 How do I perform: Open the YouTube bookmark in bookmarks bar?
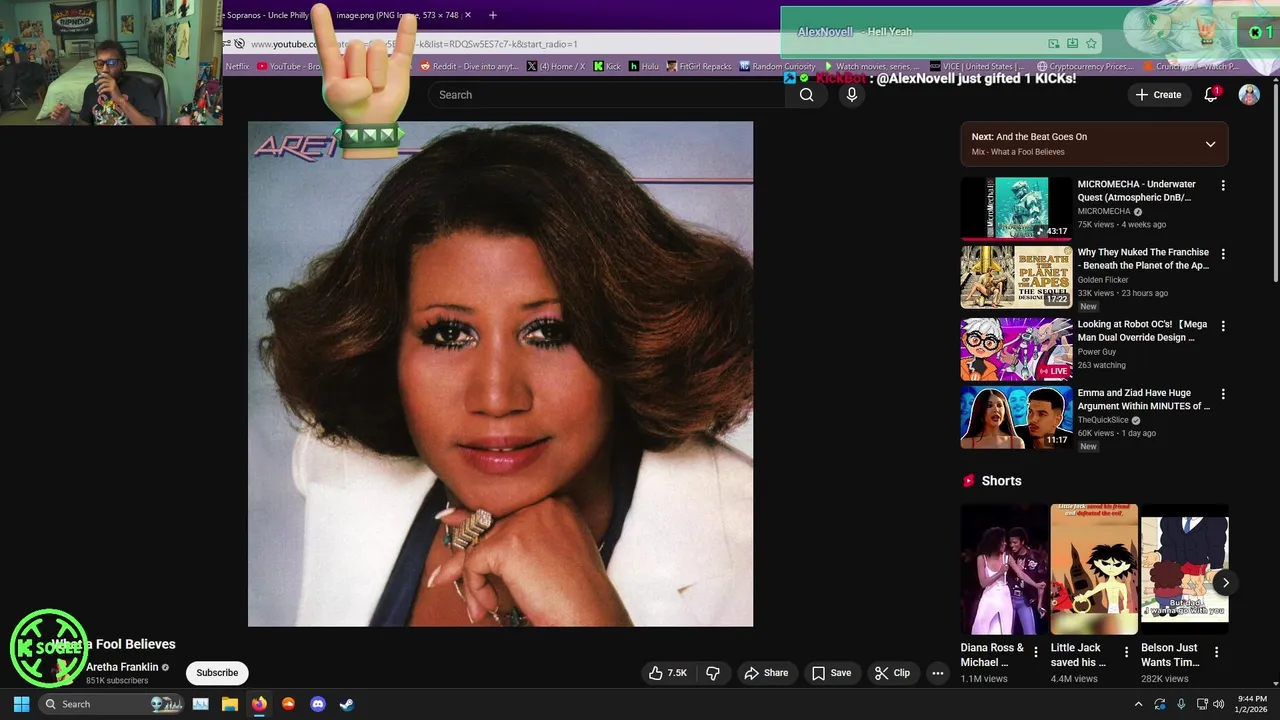pos(289,66)
